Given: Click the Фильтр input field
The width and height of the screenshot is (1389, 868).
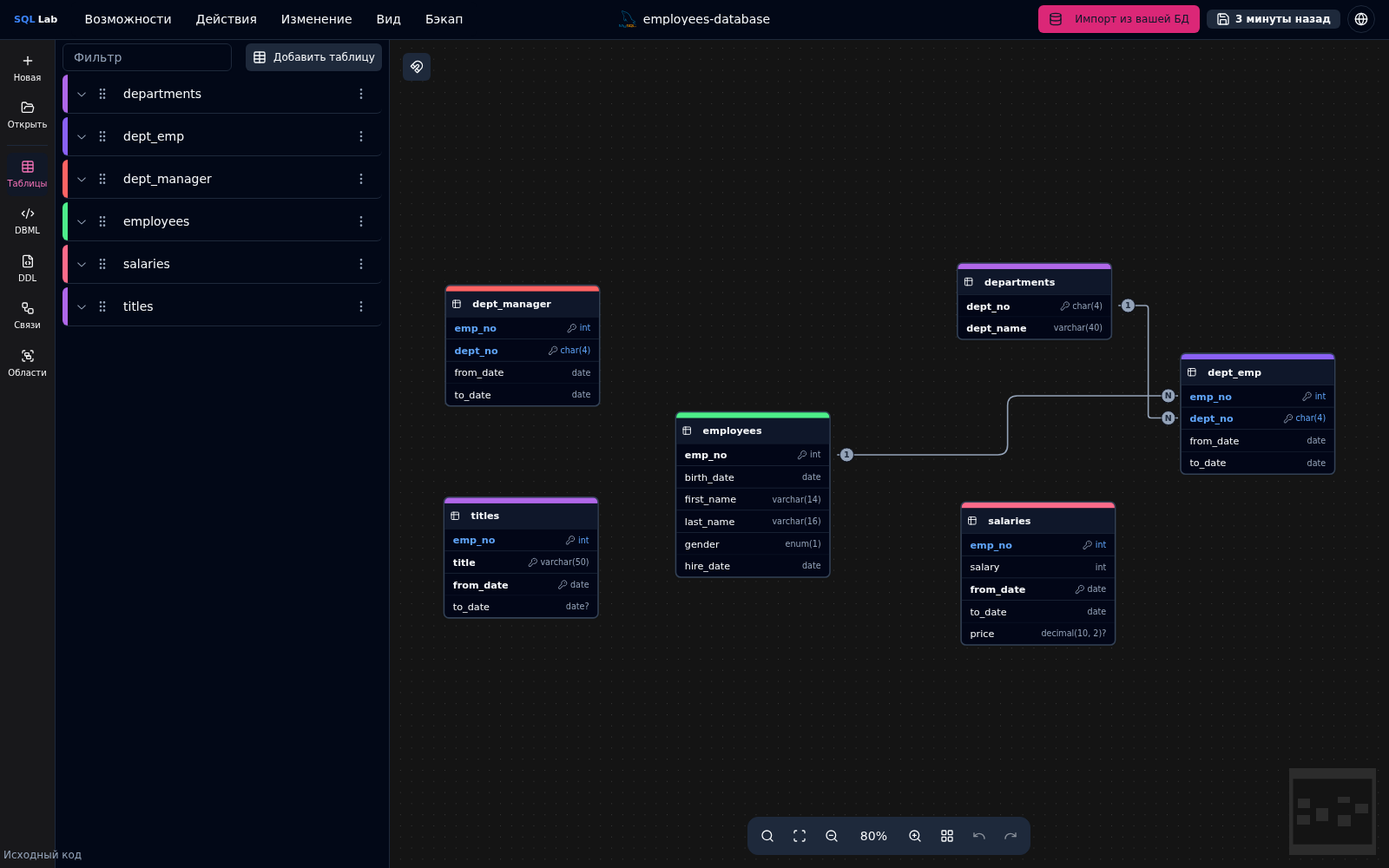Looking at the screenshot, I should click(147, 57).
